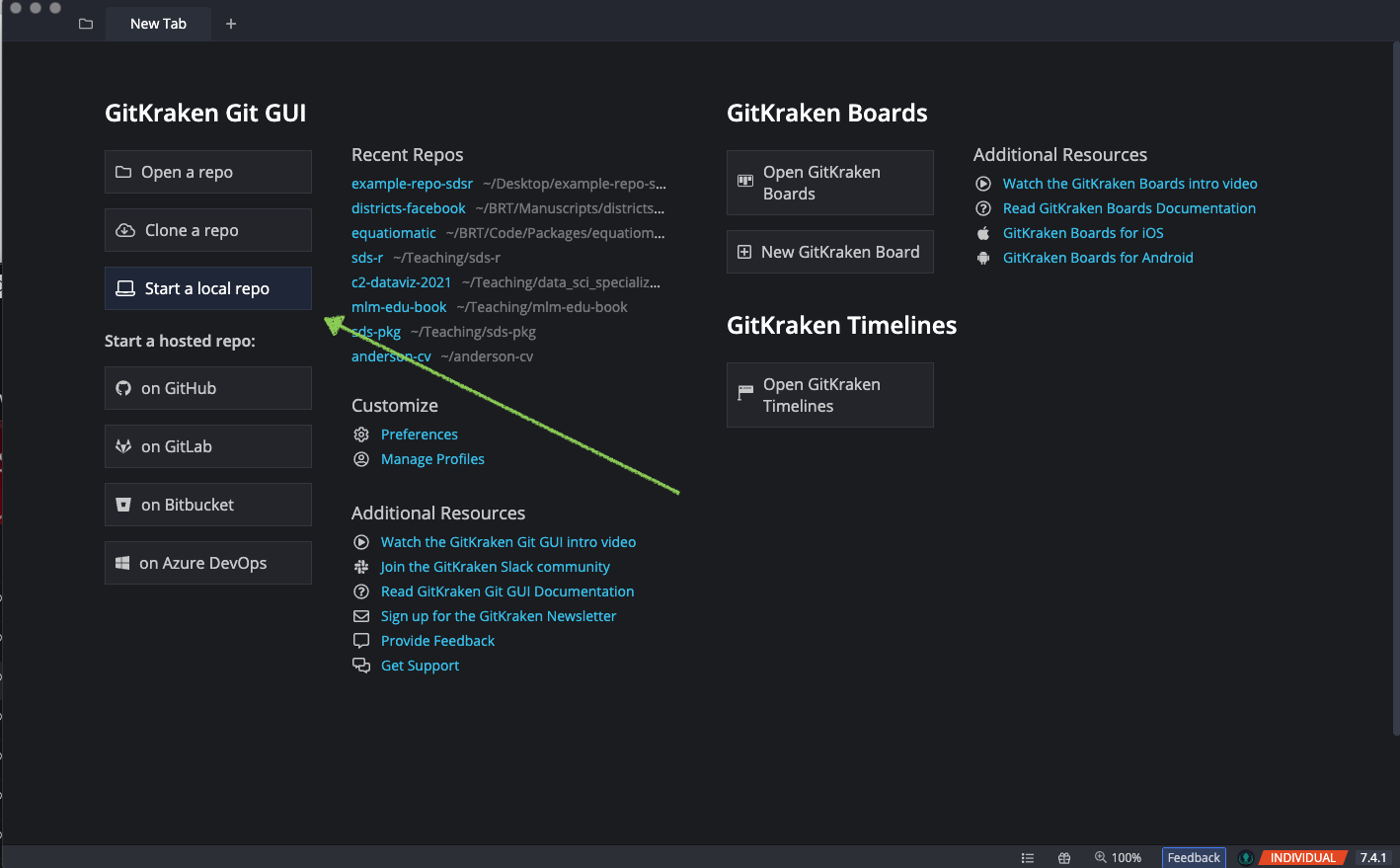Click the Slack icon beside community link
The width and height of the screenshot is (1400, 868).
(361, 567)
